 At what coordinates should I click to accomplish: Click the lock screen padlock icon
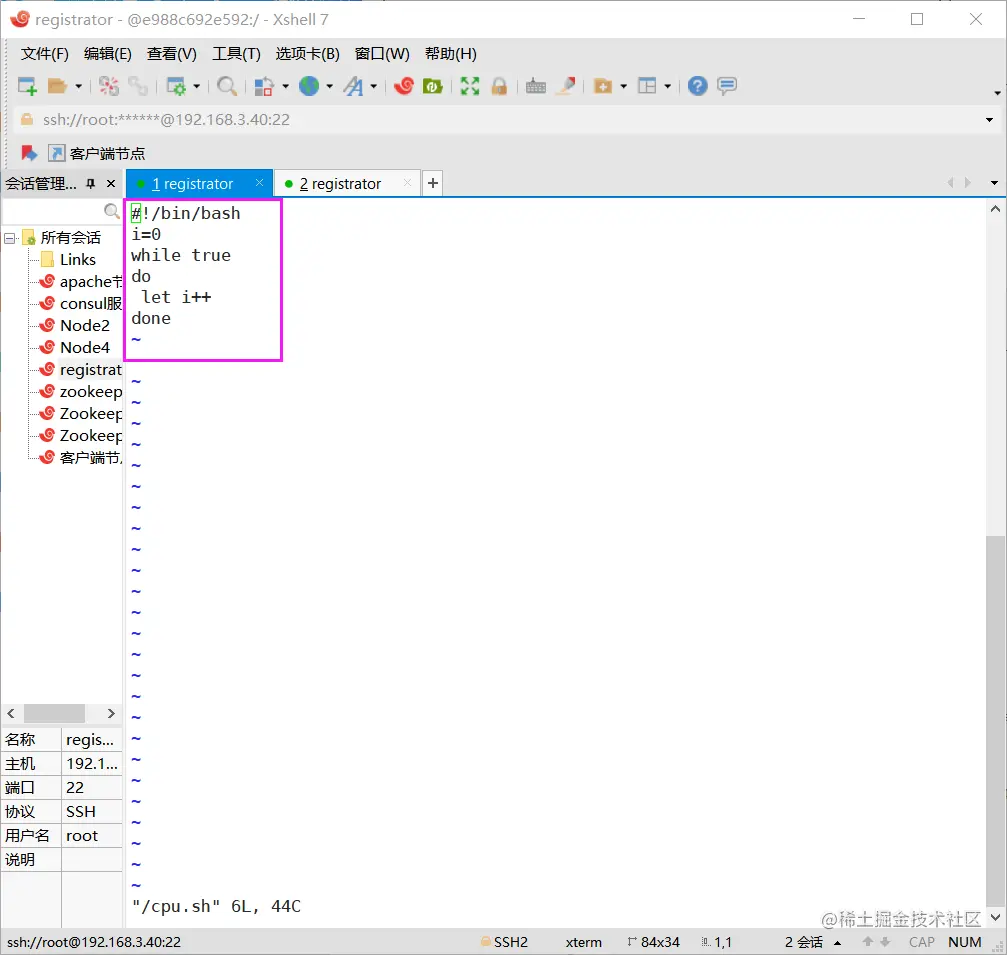(x=500, y=85)
